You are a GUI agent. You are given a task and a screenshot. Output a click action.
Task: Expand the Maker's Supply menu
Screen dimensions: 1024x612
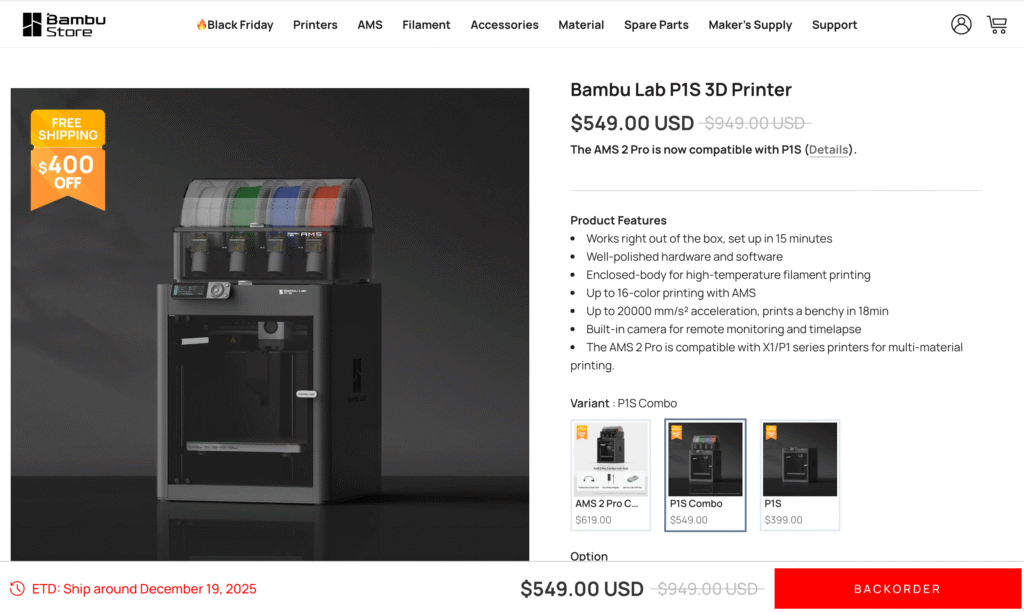(x=750, y=25)
